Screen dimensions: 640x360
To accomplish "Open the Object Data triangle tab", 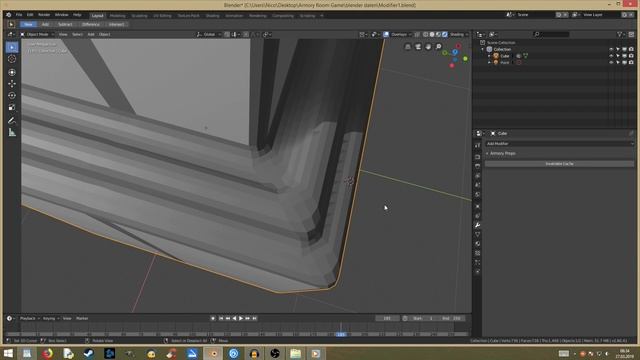I will coord(478,234).
